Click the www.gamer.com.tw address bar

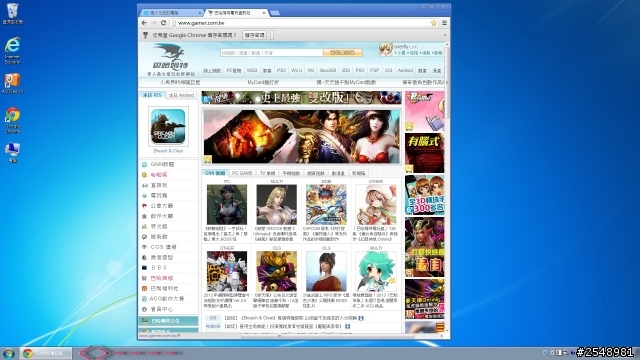click(302, 23)
